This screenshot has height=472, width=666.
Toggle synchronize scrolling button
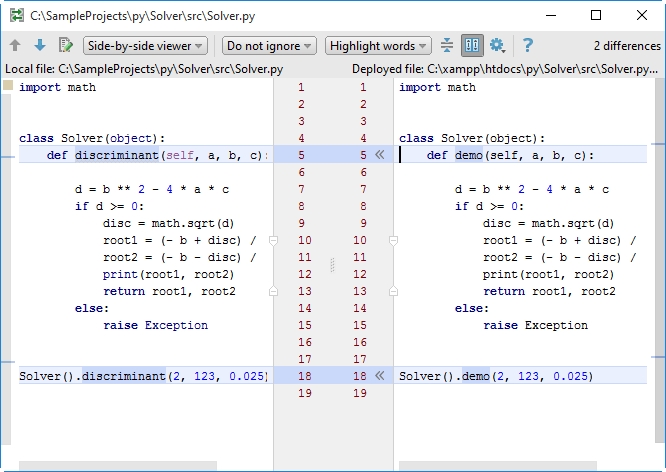pos(472,45)
